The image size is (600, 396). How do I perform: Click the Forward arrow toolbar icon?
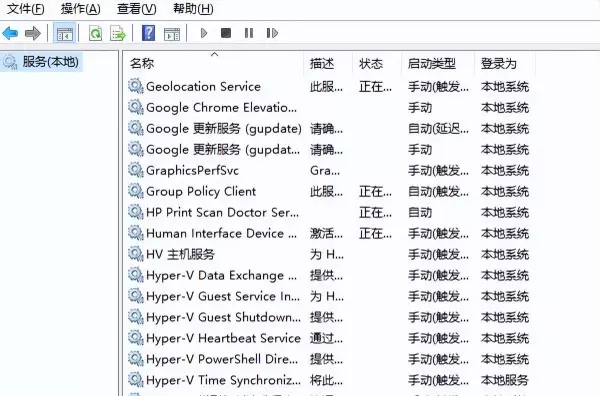pos(33,34)
